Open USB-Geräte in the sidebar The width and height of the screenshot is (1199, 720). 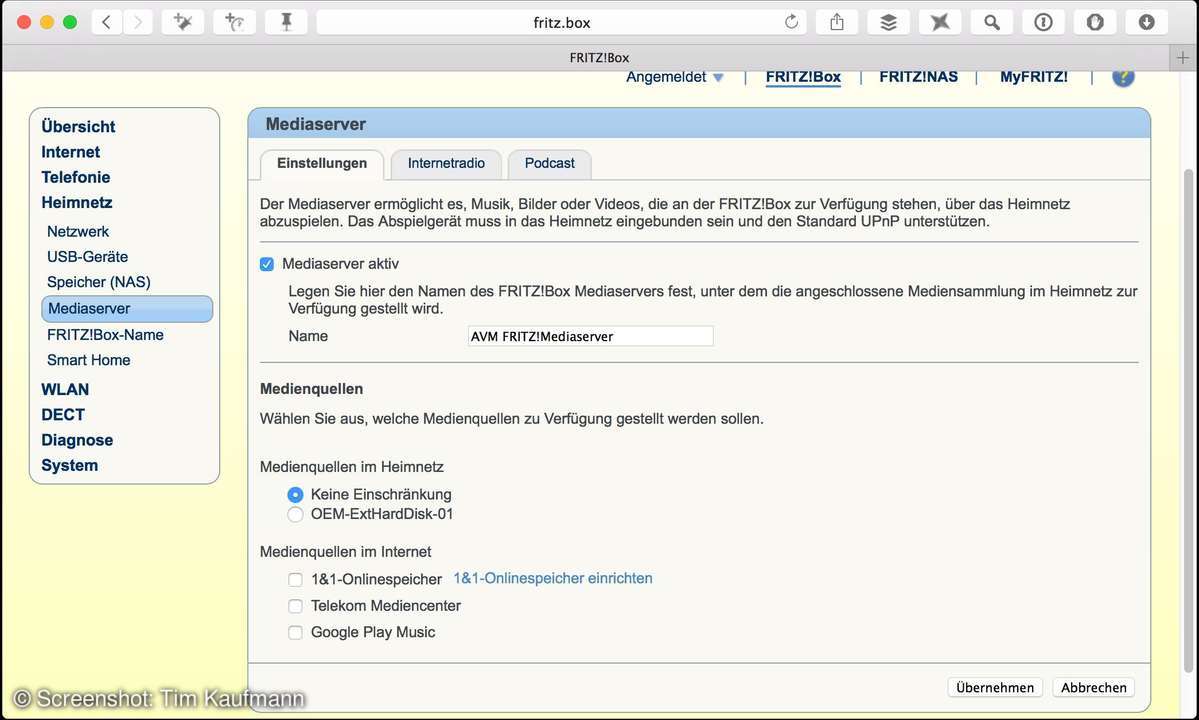coord(87,257)
